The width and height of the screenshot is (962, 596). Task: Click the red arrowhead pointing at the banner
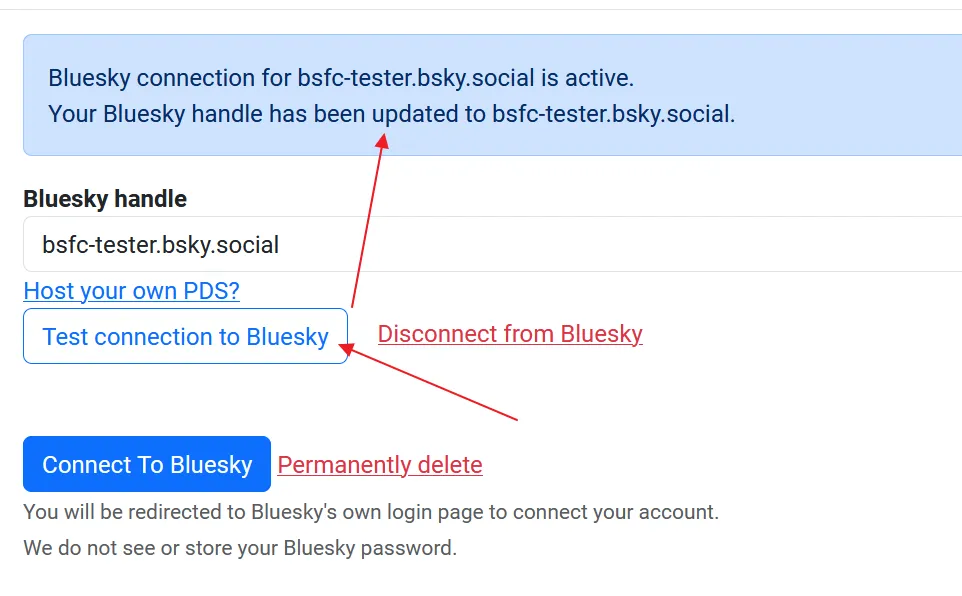point(382,141)
